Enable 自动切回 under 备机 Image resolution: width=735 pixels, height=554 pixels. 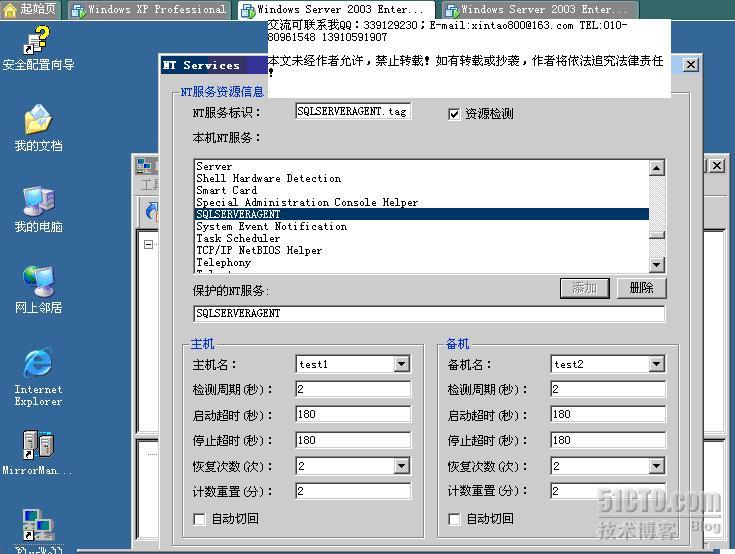tap(455, 519)
